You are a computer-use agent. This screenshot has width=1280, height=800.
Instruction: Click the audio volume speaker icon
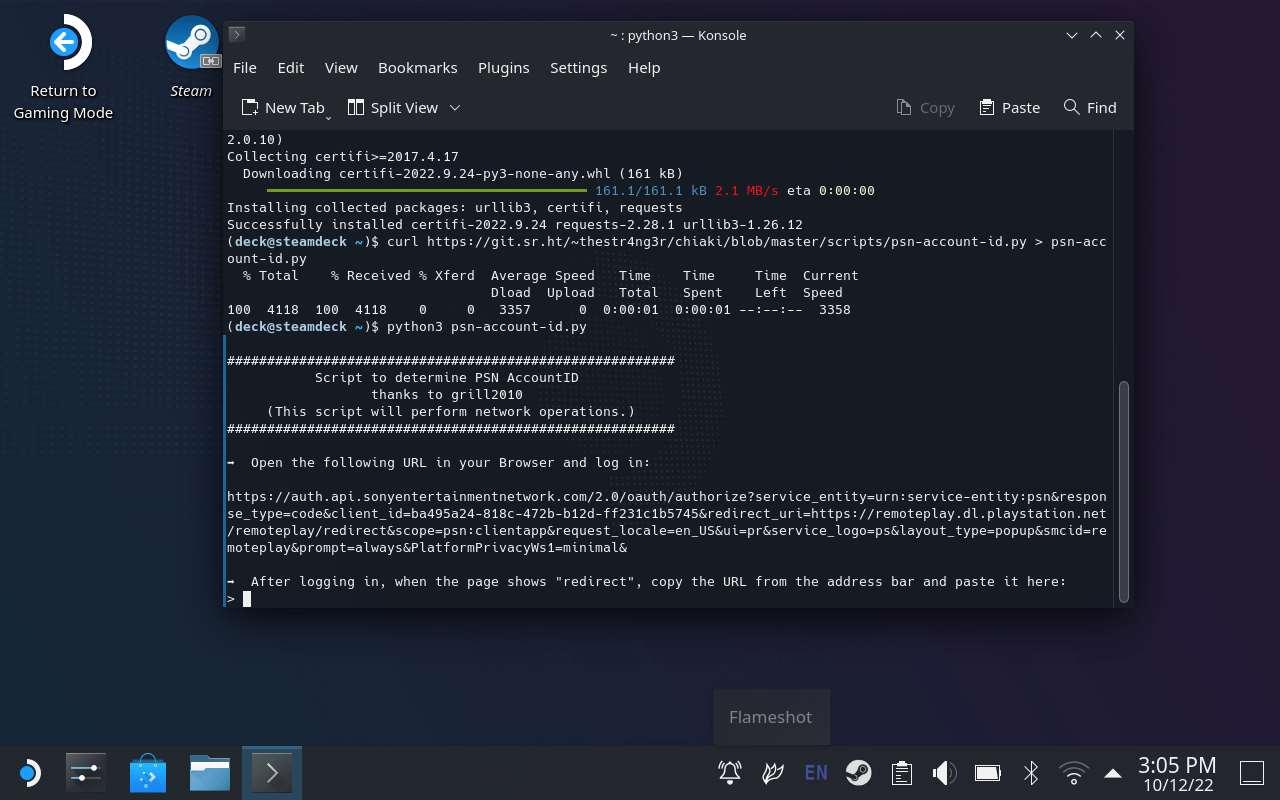944,772
